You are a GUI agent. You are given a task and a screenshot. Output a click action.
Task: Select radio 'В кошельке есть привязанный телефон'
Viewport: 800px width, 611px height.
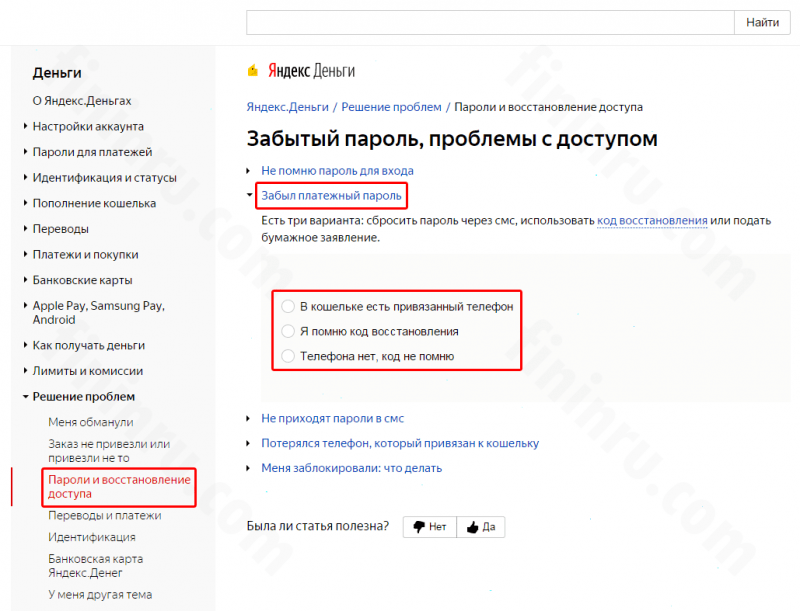tap(288, 307)
